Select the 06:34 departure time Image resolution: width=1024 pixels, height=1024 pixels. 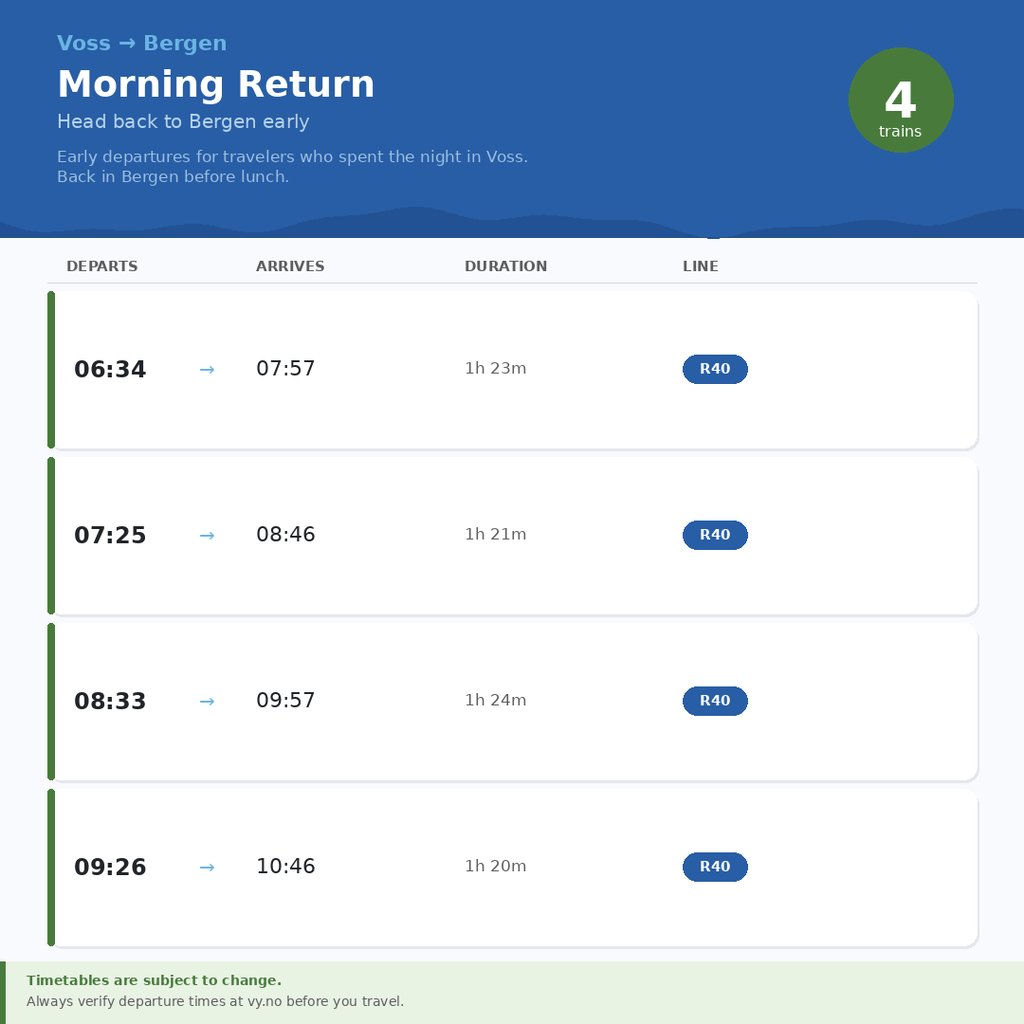point(110,370)
